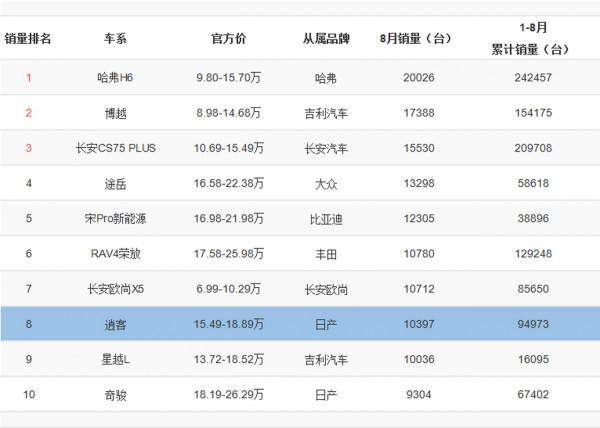Viewport: 600px width, 428px height.
Task: Open the 哈弗H6 model link
Action: (x=115, y=77)
